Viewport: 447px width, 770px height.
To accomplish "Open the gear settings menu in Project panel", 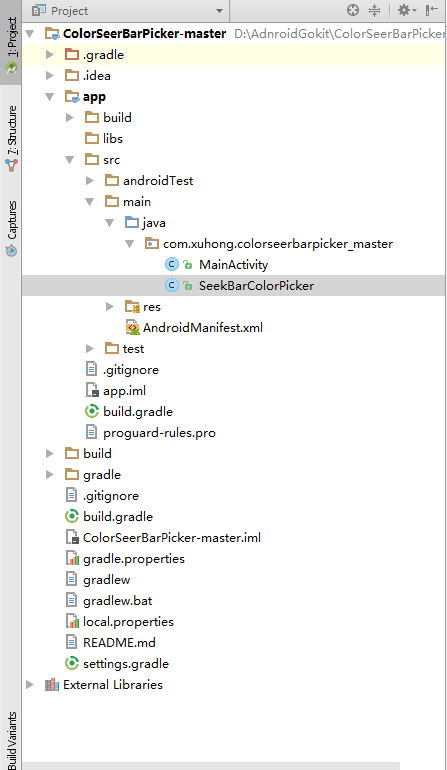I will (x=406, y=10).
